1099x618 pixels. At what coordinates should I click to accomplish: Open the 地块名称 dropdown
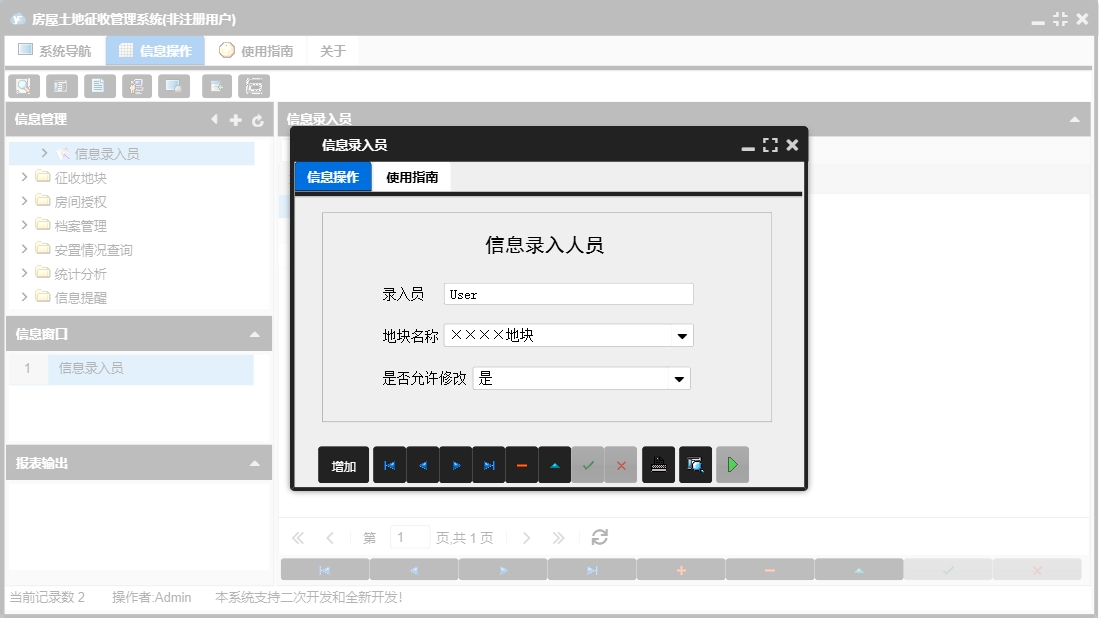tap(681, 335)
